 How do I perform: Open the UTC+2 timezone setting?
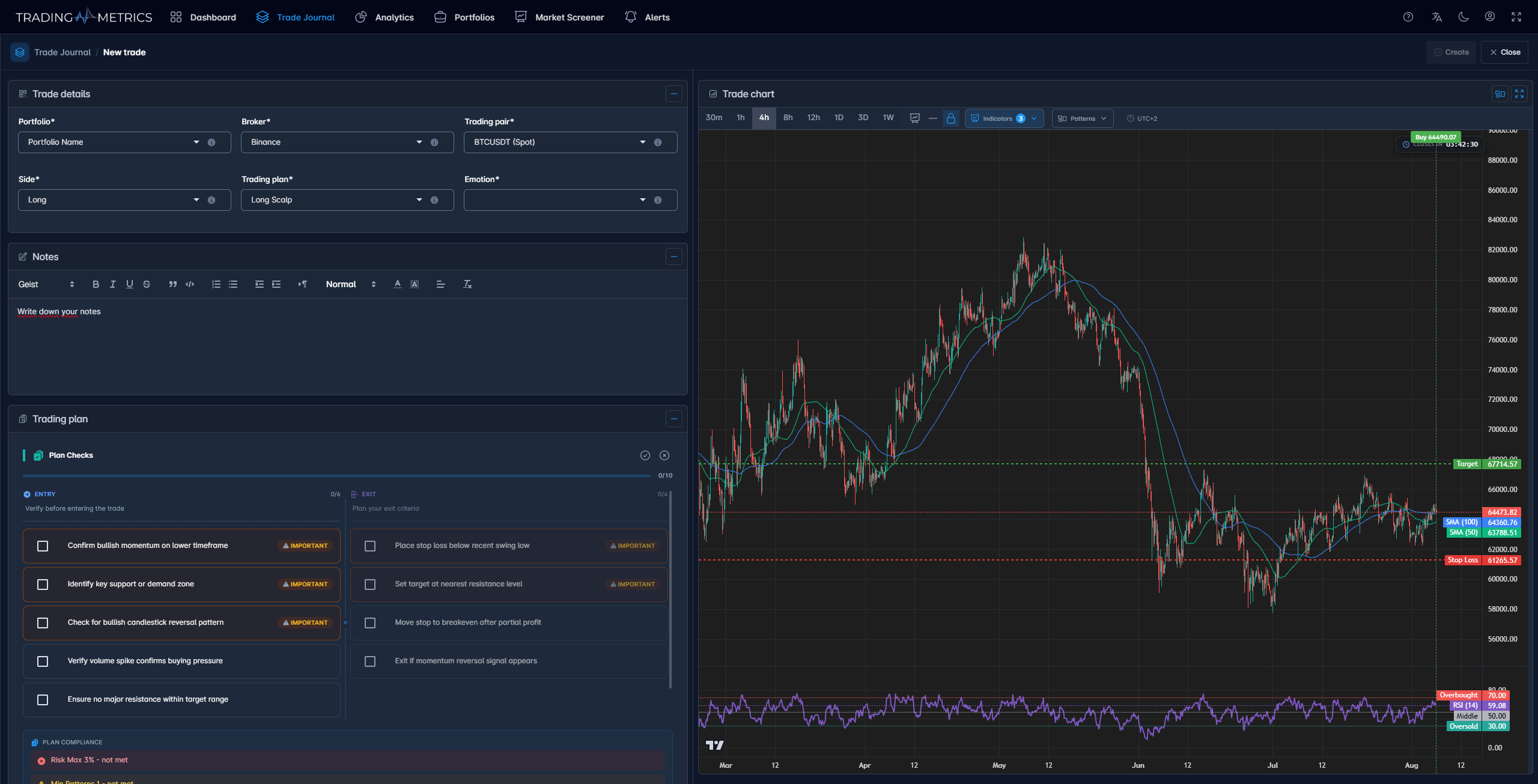click(1141, 118)
